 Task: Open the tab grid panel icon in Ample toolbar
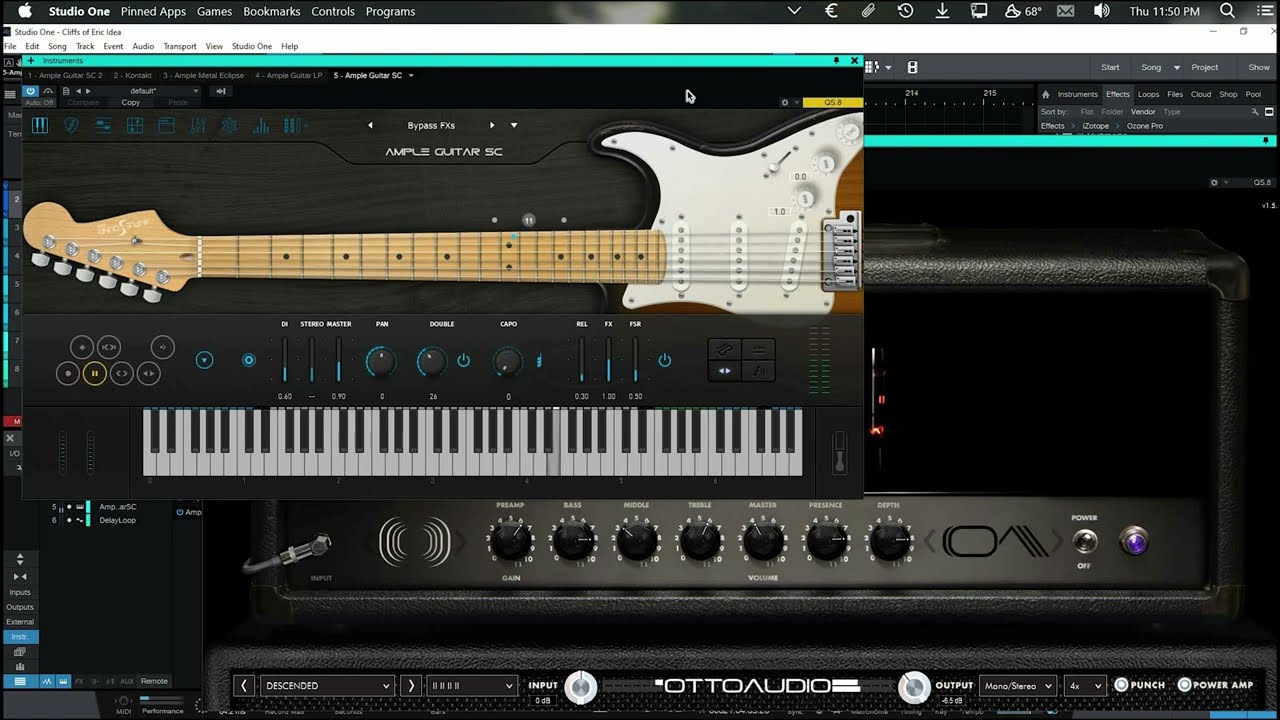[135, 126]
